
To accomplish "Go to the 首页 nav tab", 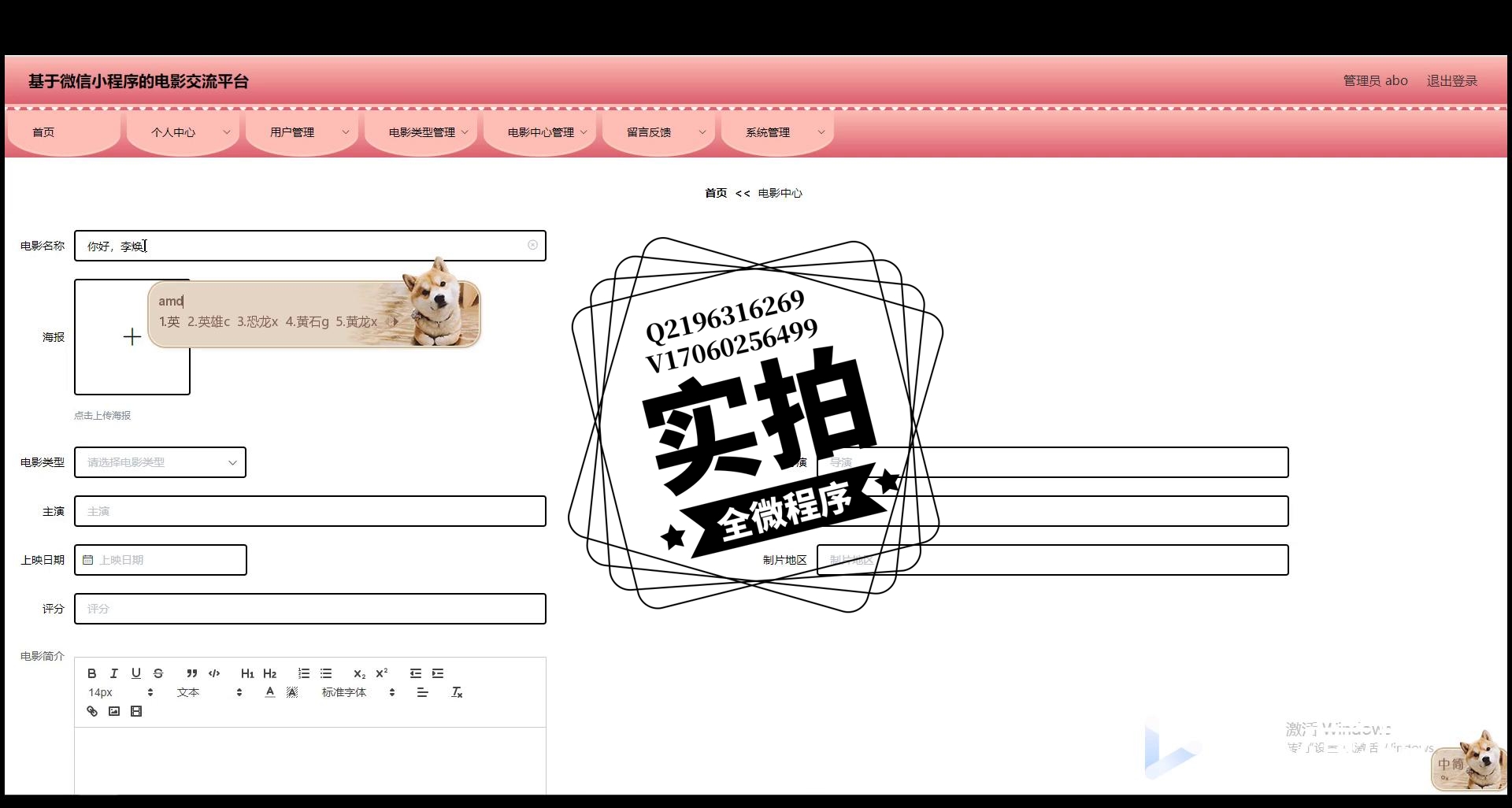I will tap(64, 132).
